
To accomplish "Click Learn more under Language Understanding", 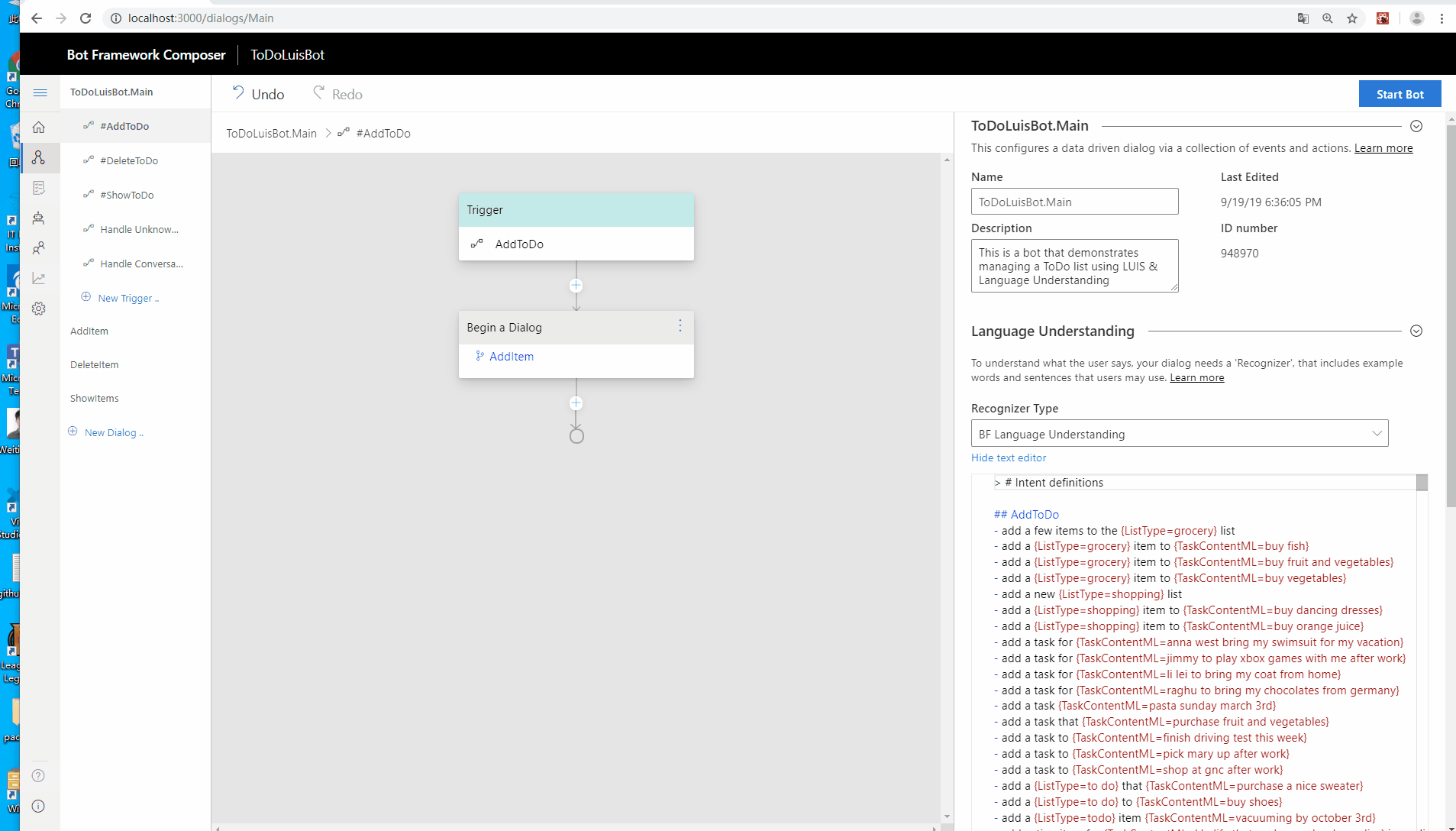I will (x=1197, y=377).
